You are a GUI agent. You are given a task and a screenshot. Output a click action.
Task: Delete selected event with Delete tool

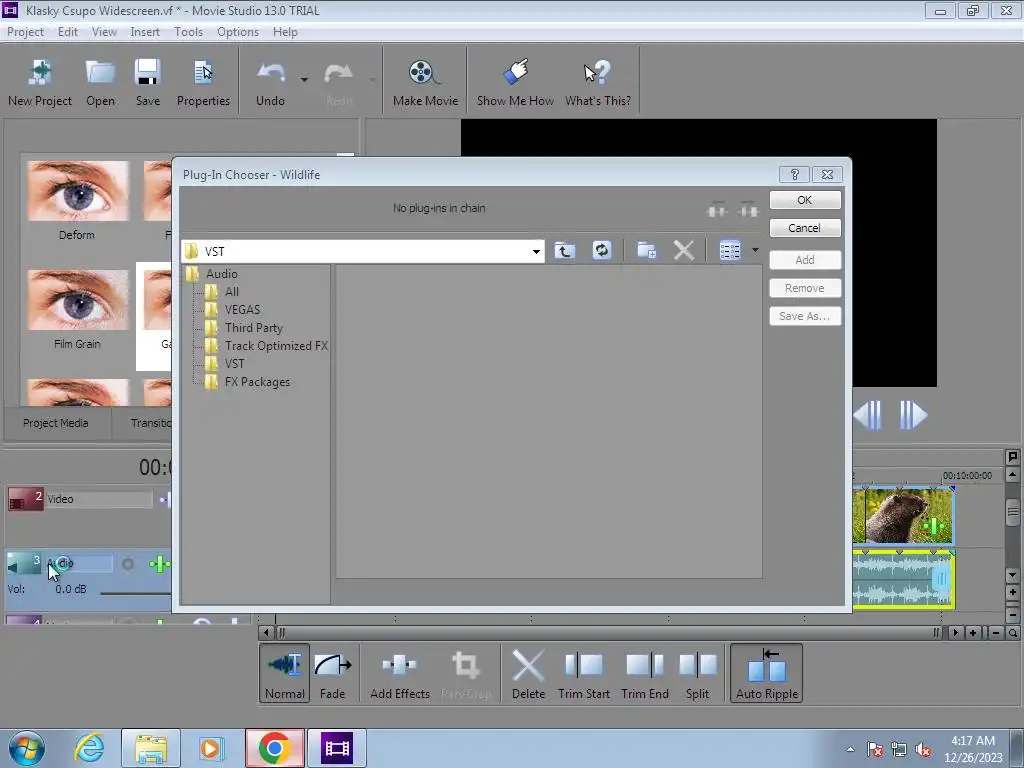(528, 673)
